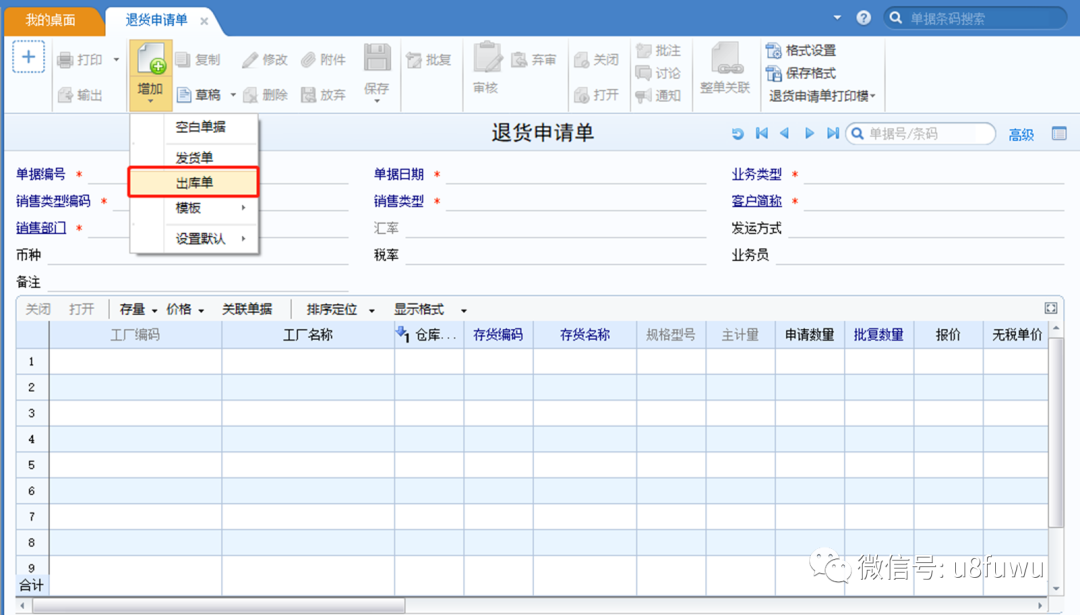This screenshot has width=1080, height=615.
Task: Click the plus quick-add icon at toolbar left
Action: point(28,56)
